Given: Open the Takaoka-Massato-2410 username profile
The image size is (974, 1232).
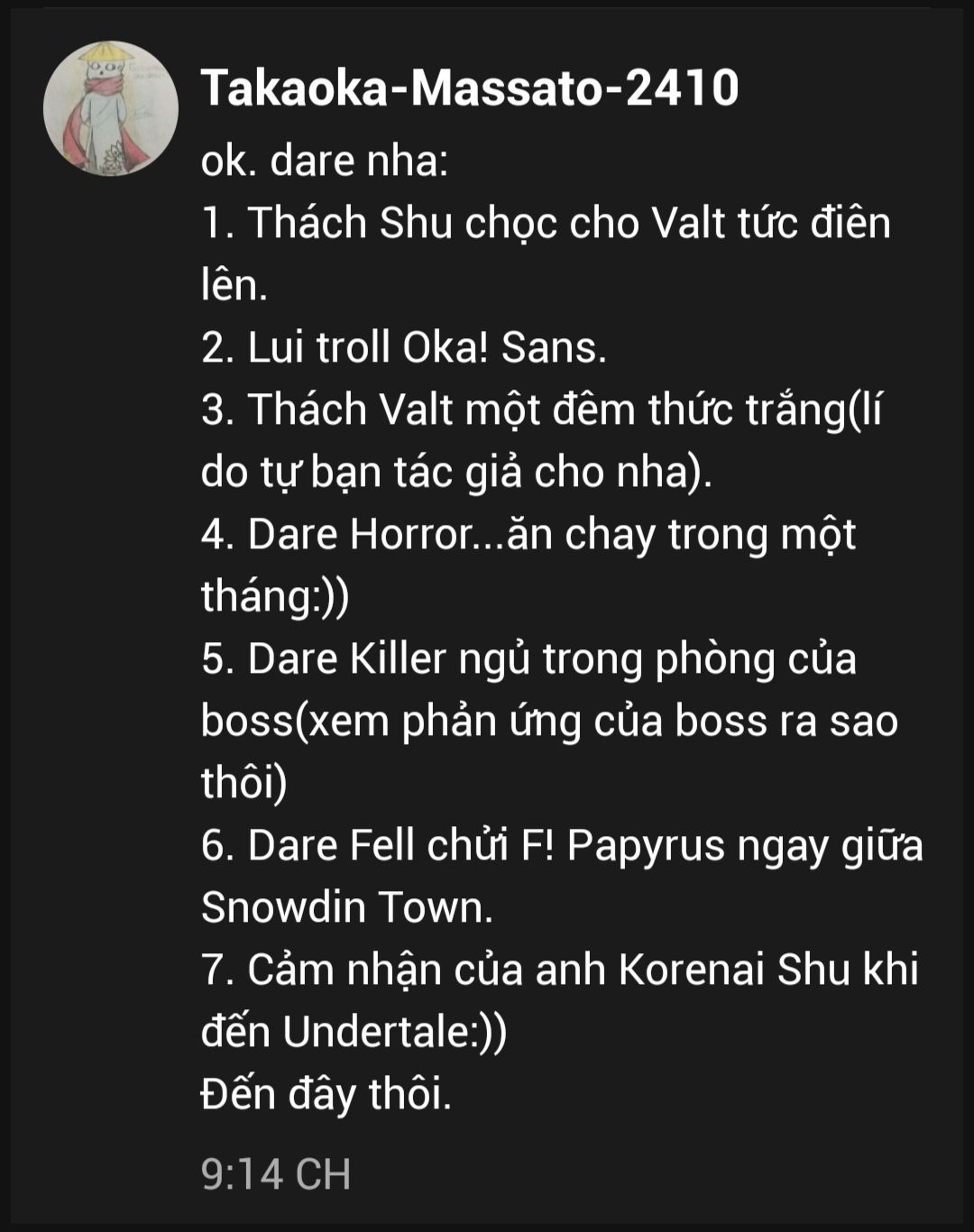Looking at the screenshot, I should [x=470, y=88].
